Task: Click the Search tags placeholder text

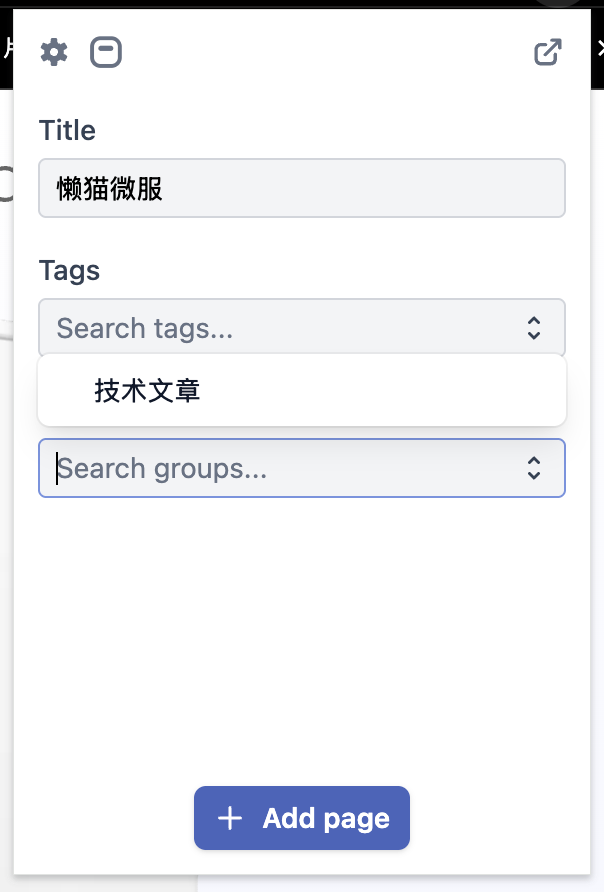Action: pyautogui.click(x=145, y=328)
